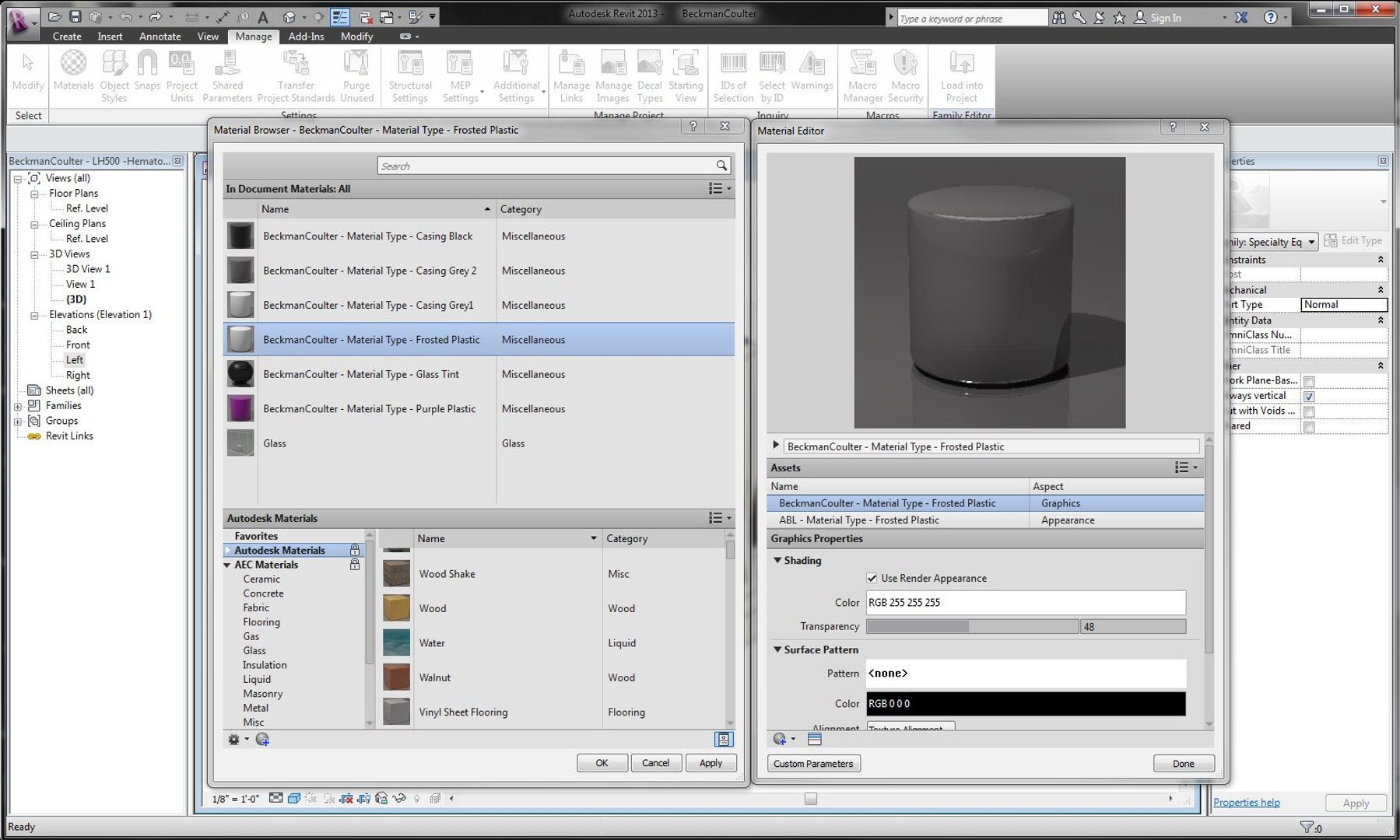Open the Insert ribbon tab
Viewport: 1400px width, 840px height.
(x=110, y=36)
